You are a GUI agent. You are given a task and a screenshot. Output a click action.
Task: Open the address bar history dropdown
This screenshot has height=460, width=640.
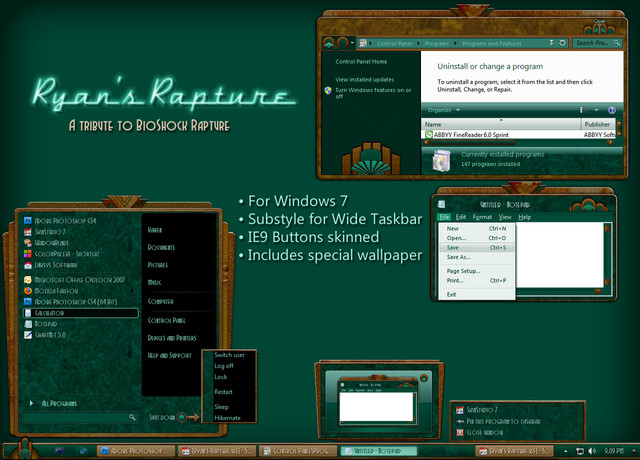(x=551, y=43)
